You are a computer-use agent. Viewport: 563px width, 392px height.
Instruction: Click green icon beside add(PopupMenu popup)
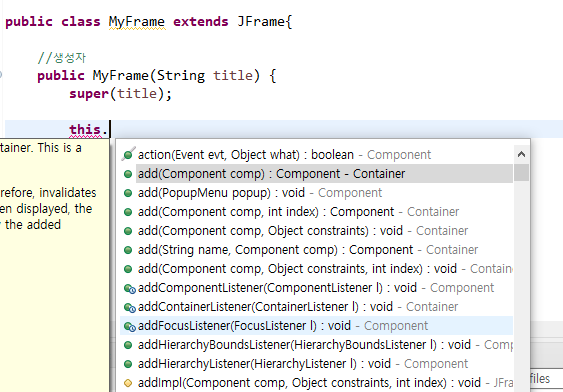[128, 193]
